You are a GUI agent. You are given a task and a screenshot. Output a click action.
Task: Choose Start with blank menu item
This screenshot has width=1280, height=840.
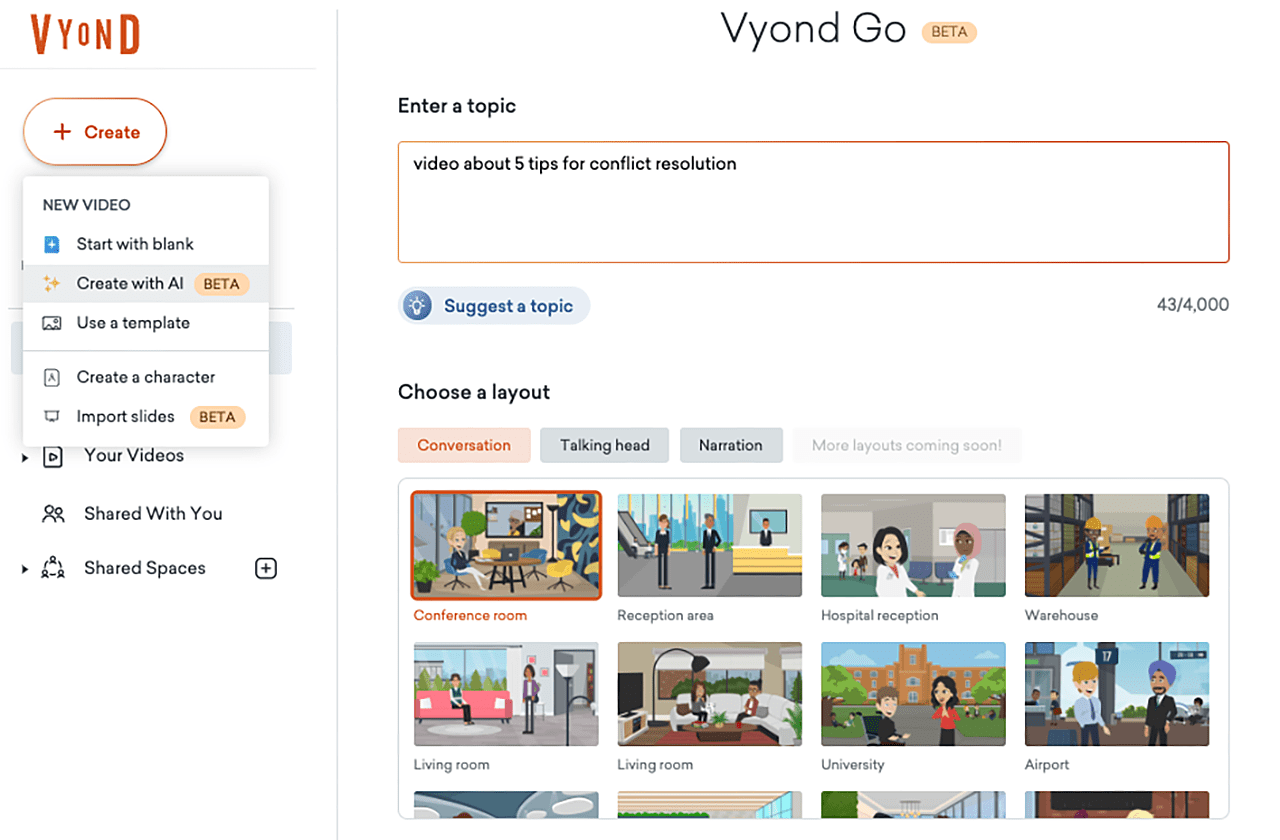135,244
